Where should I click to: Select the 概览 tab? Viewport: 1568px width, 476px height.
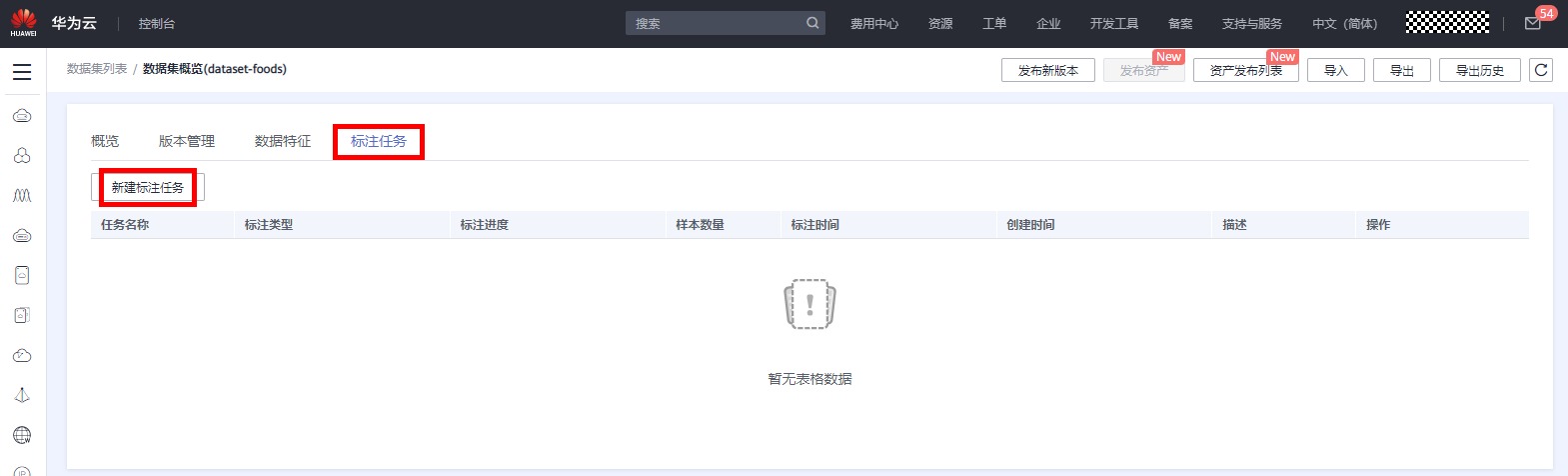pyautogui.click(x=105, y=141)
